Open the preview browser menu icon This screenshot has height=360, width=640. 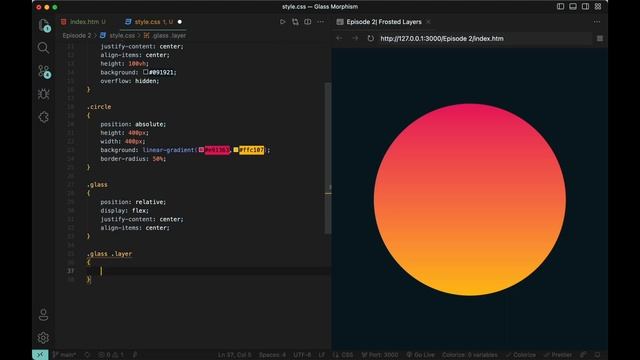[600, 38]
